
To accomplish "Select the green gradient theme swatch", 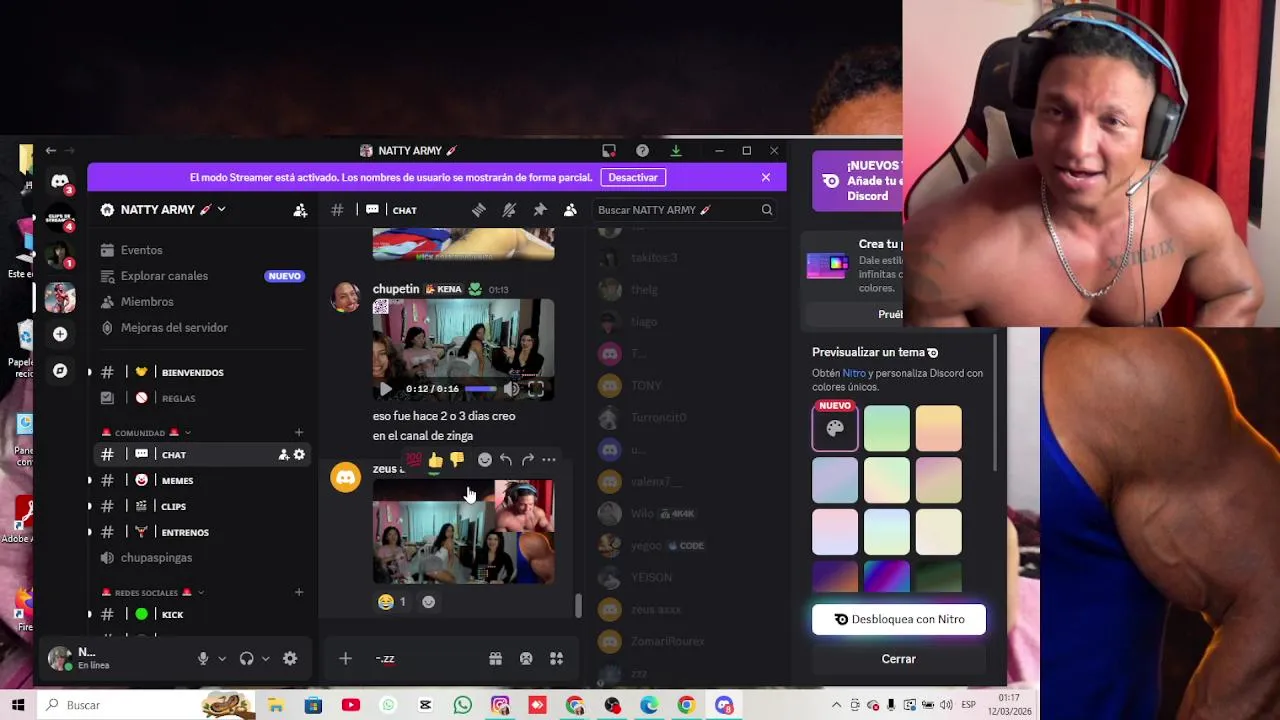I will (x=887, y=428).
